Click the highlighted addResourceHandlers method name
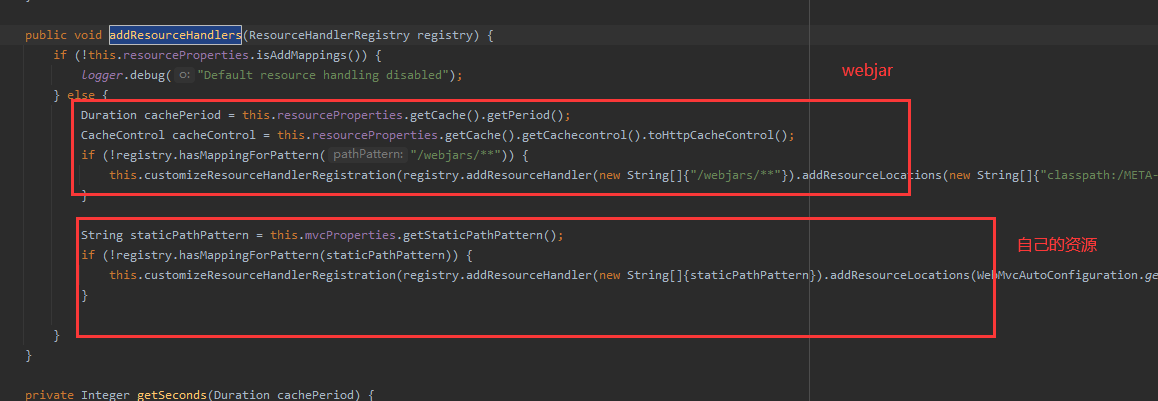1158x401 pixels. 175,35
